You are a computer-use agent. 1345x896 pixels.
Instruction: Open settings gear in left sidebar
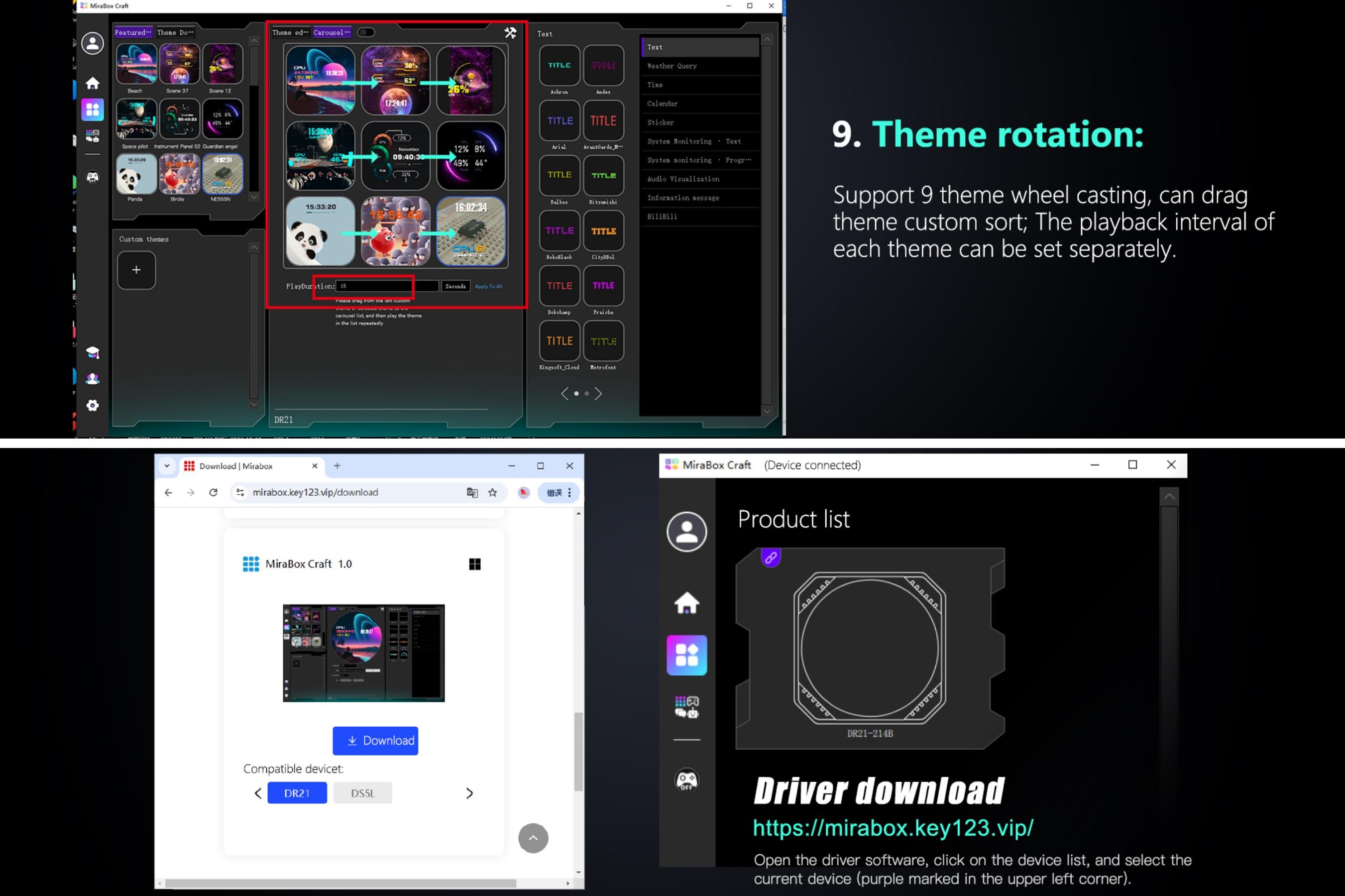pos(92,405)
